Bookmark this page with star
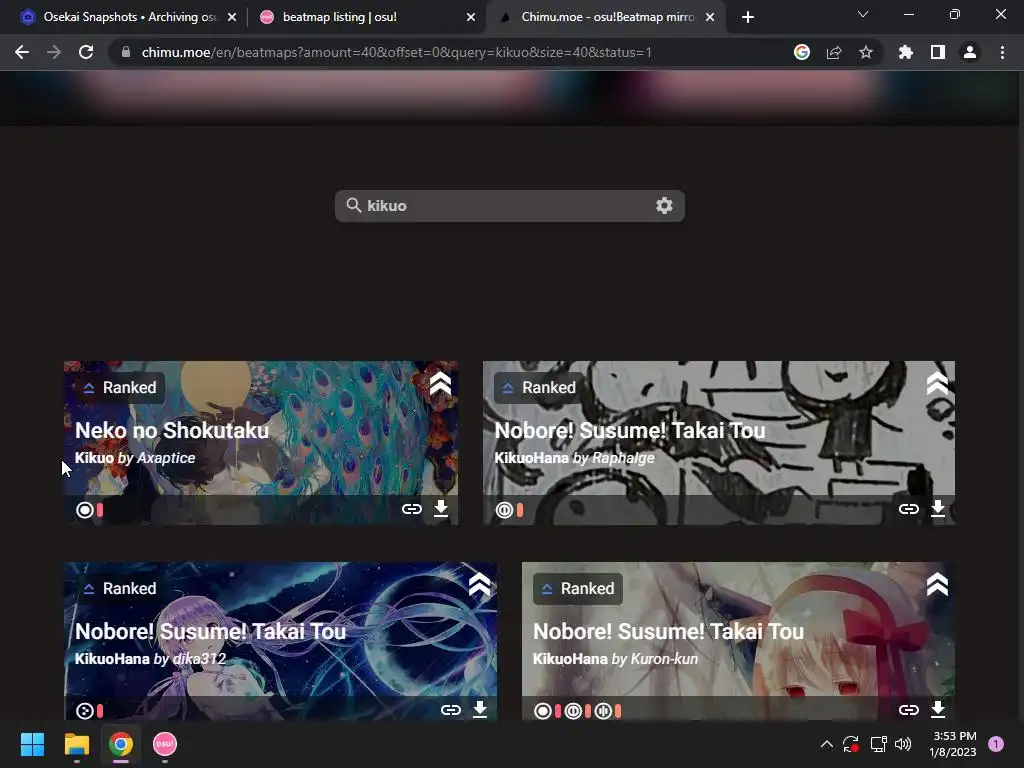Image resolution: width=1024 pixels, height=768 pixels. tap(866, 52)
